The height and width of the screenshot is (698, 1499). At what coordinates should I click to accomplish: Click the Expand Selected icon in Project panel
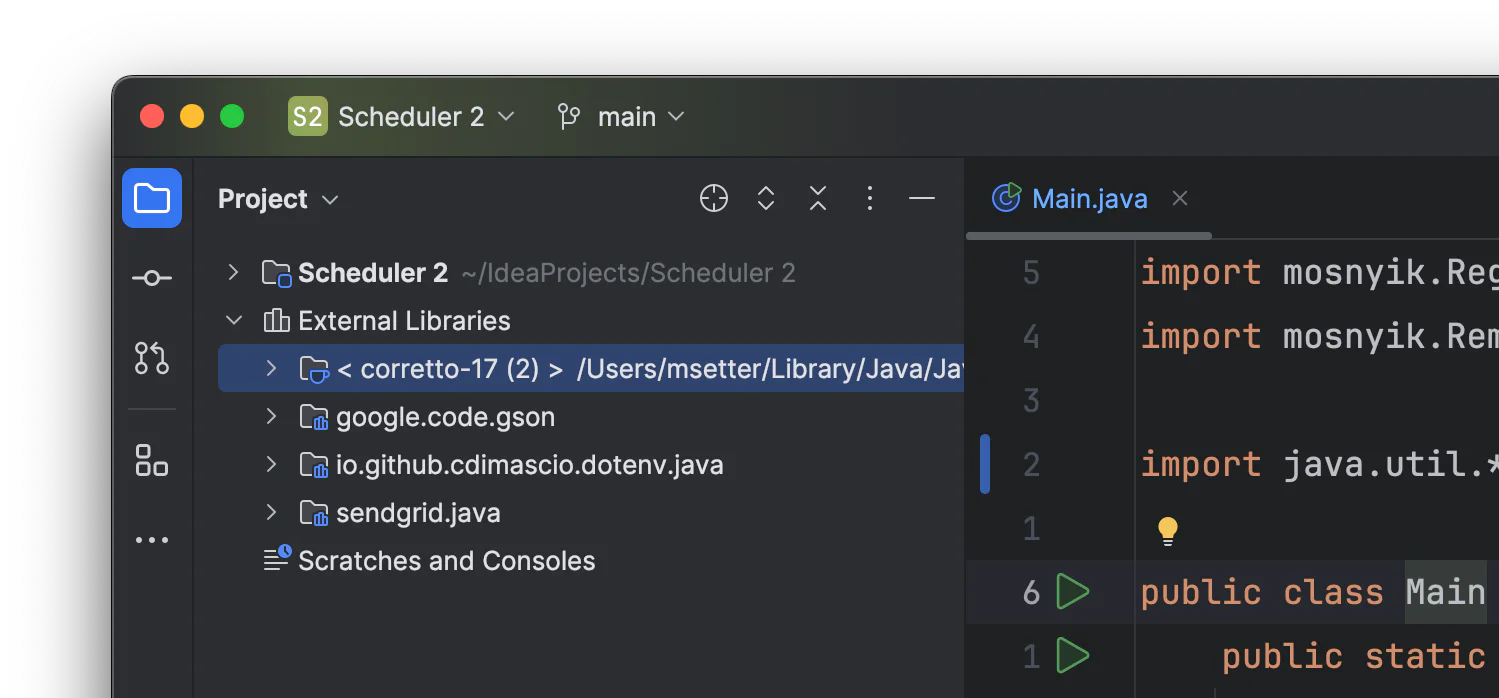tap(766, 198)
